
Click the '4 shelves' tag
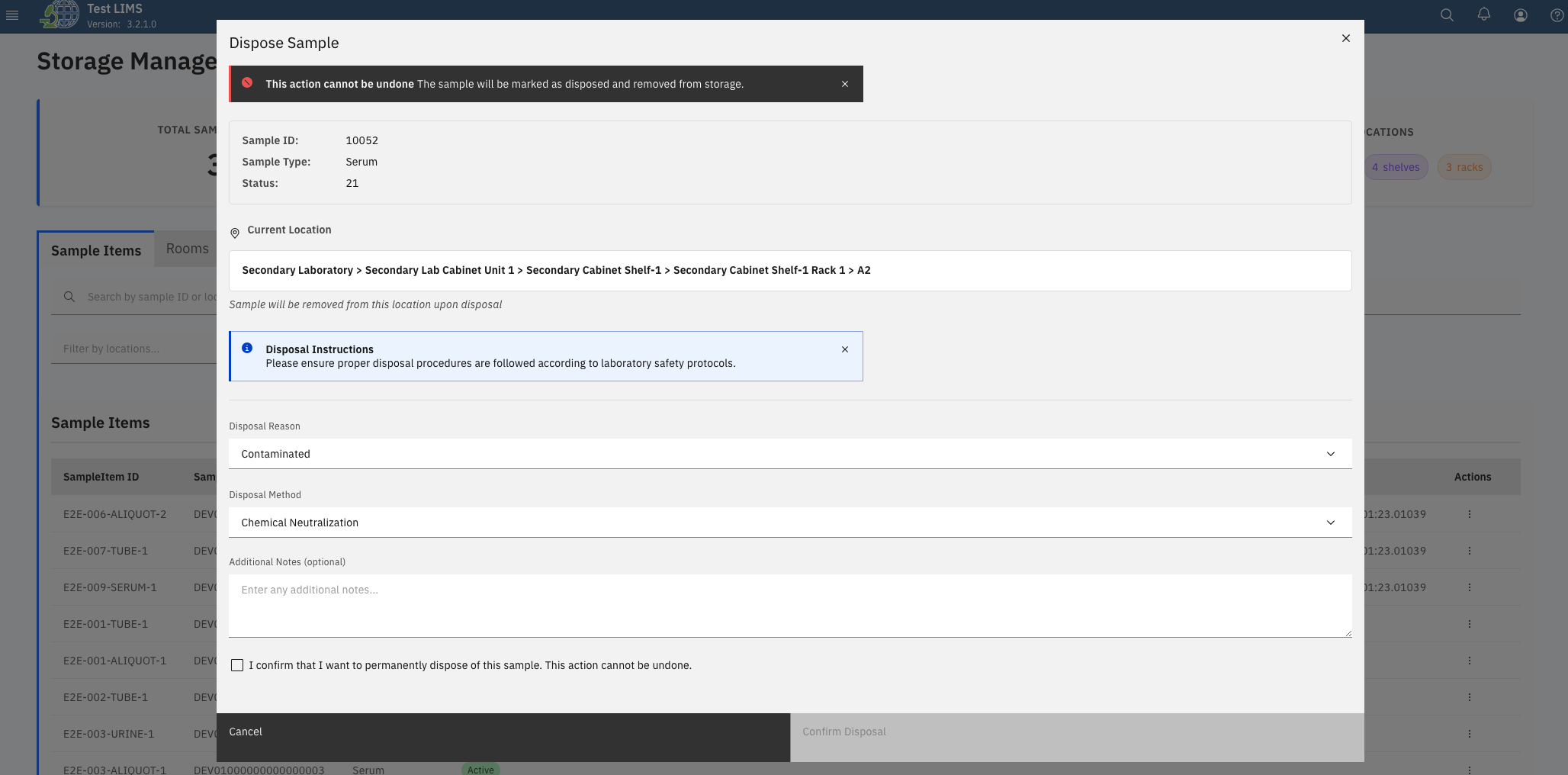point(1396,167)
